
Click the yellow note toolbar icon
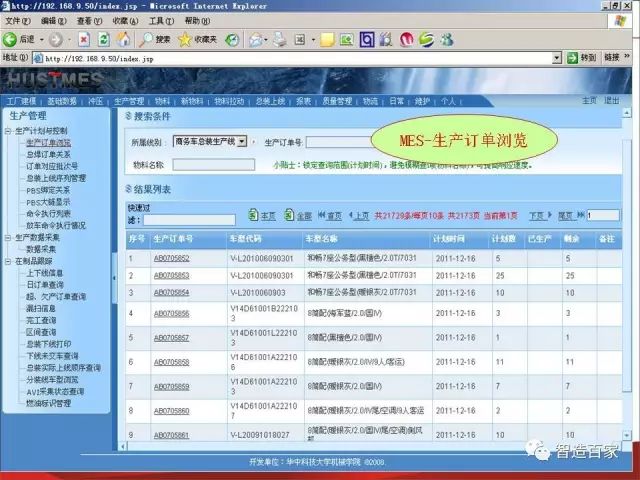(327, 40)
